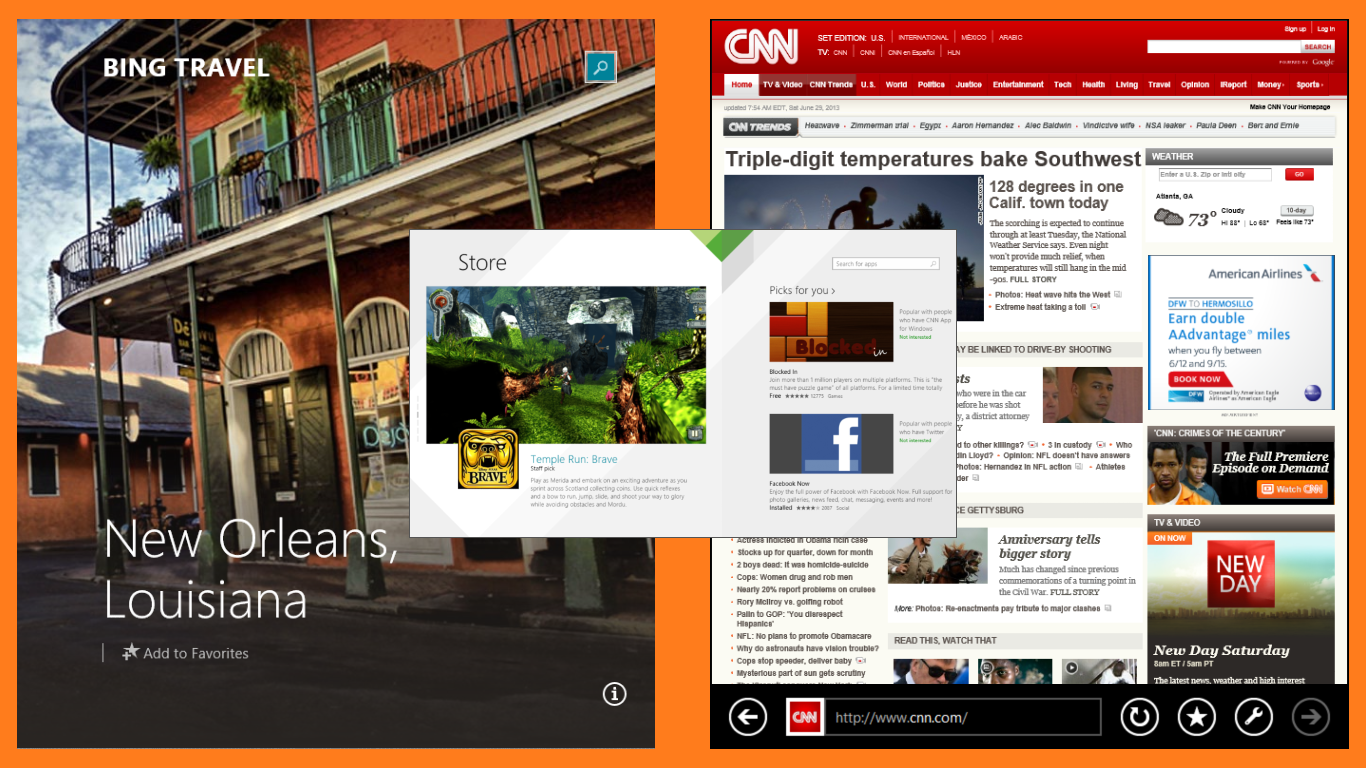
Task: Click the favorites star icon in browser bar
Action: [x=1196, y=716]
